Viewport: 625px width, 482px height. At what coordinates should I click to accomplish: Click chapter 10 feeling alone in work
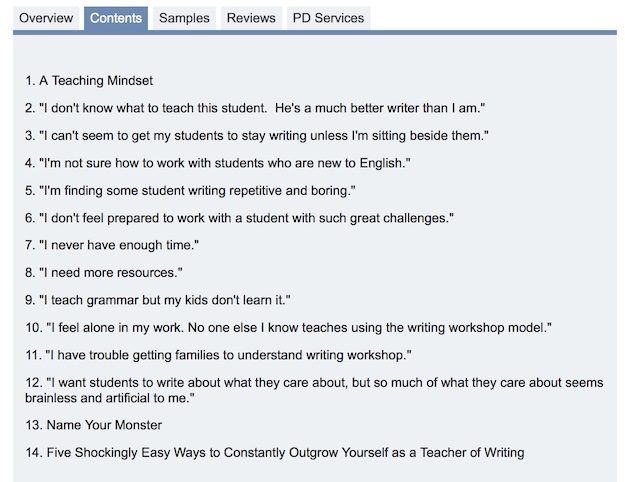click(x=289, y=328)
